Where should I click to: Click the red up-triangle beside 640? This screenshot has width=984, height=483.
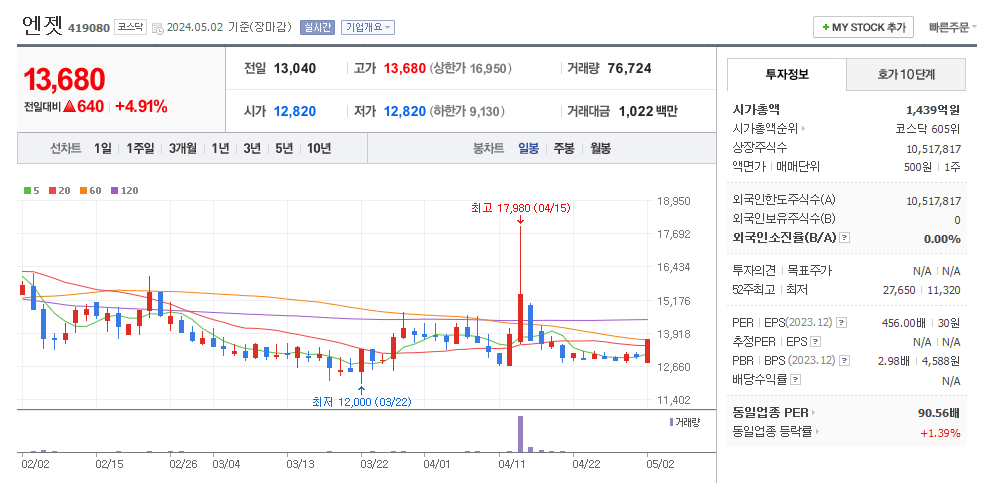69,107
